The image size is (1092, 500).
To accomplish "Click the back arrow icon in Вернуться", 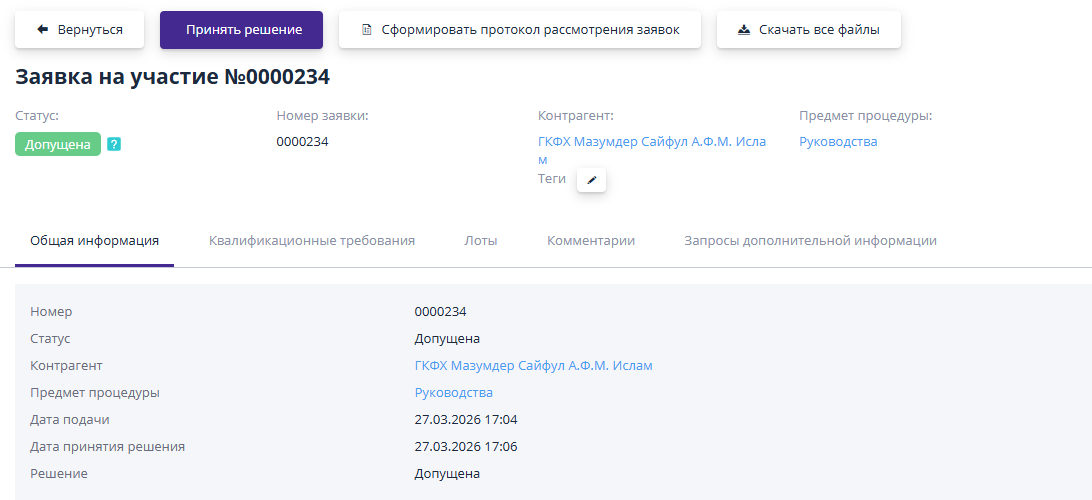I will (42, 30).
